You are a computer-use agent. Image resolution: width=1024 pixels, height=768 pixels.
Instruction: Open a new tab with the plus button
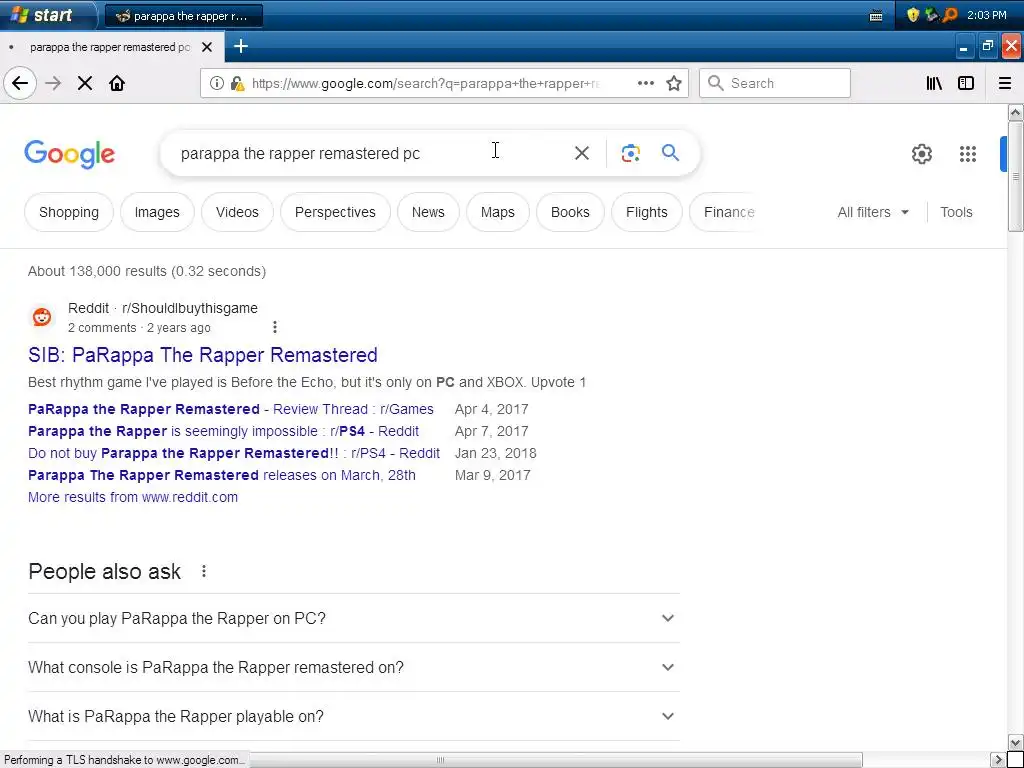[241, 46]
